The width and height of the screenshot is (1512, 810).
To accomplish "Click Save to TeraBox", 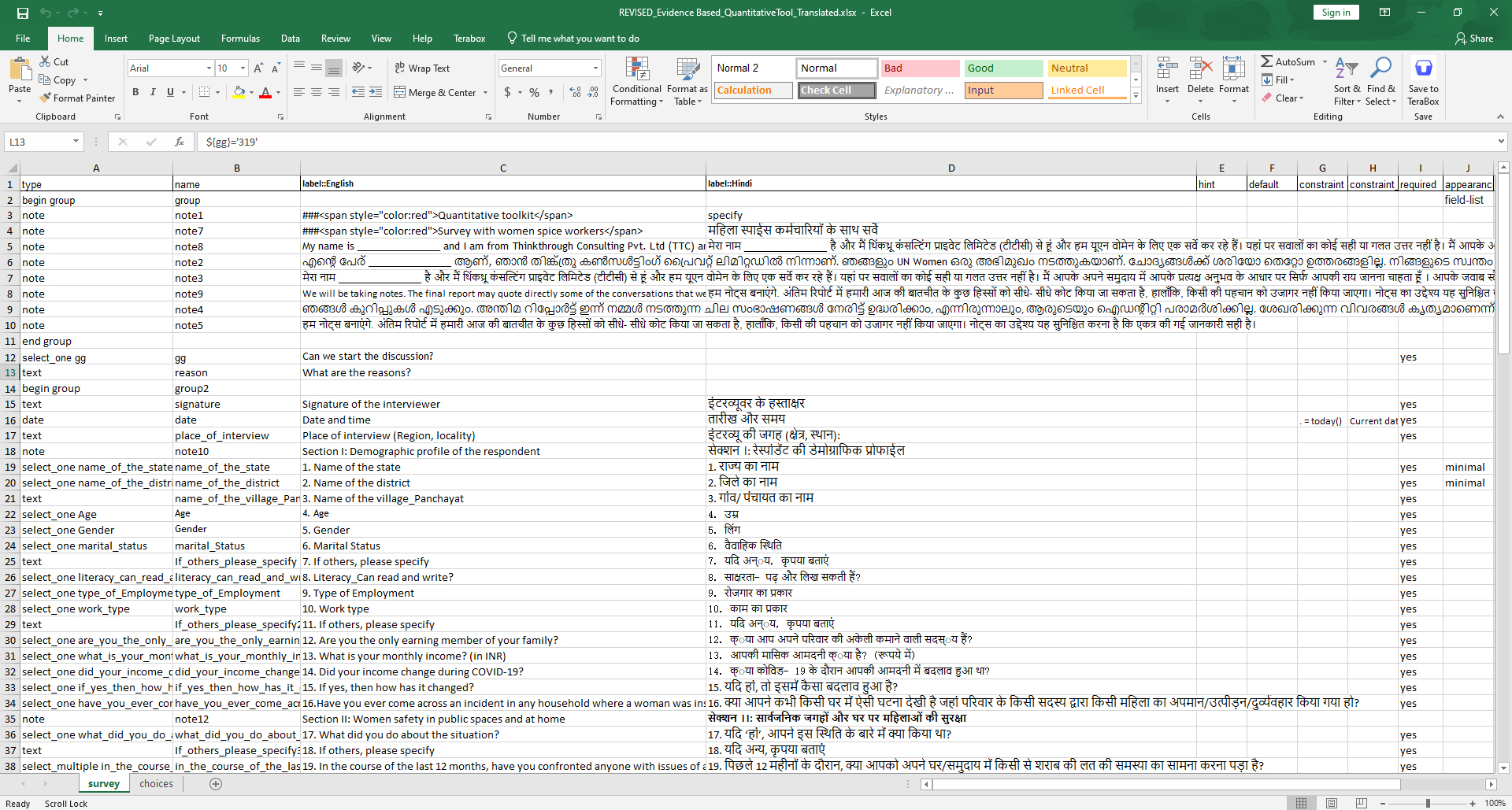I will point(1423,81).
